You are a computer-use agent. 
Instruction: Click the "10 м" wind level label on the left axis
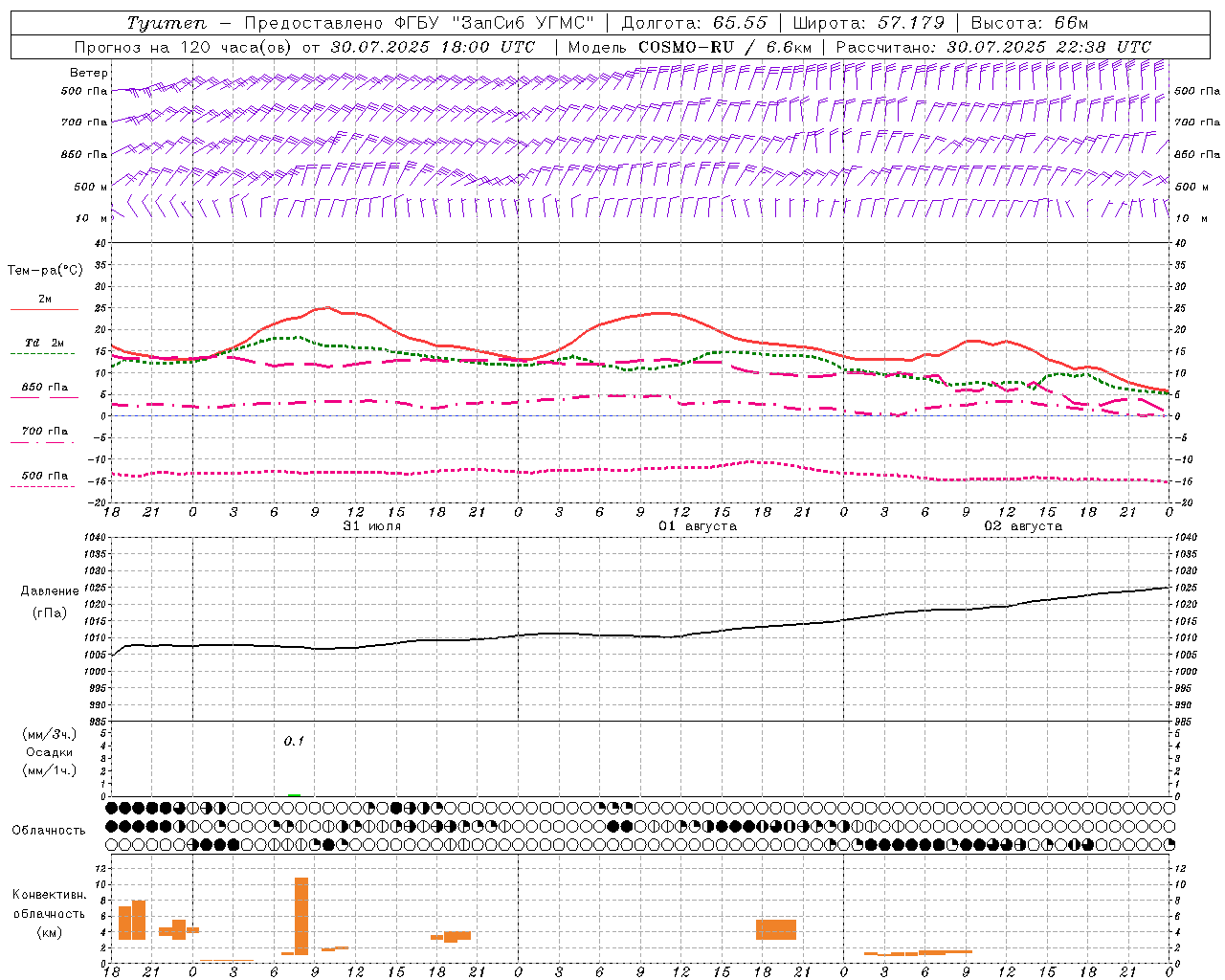click(92, 218)
